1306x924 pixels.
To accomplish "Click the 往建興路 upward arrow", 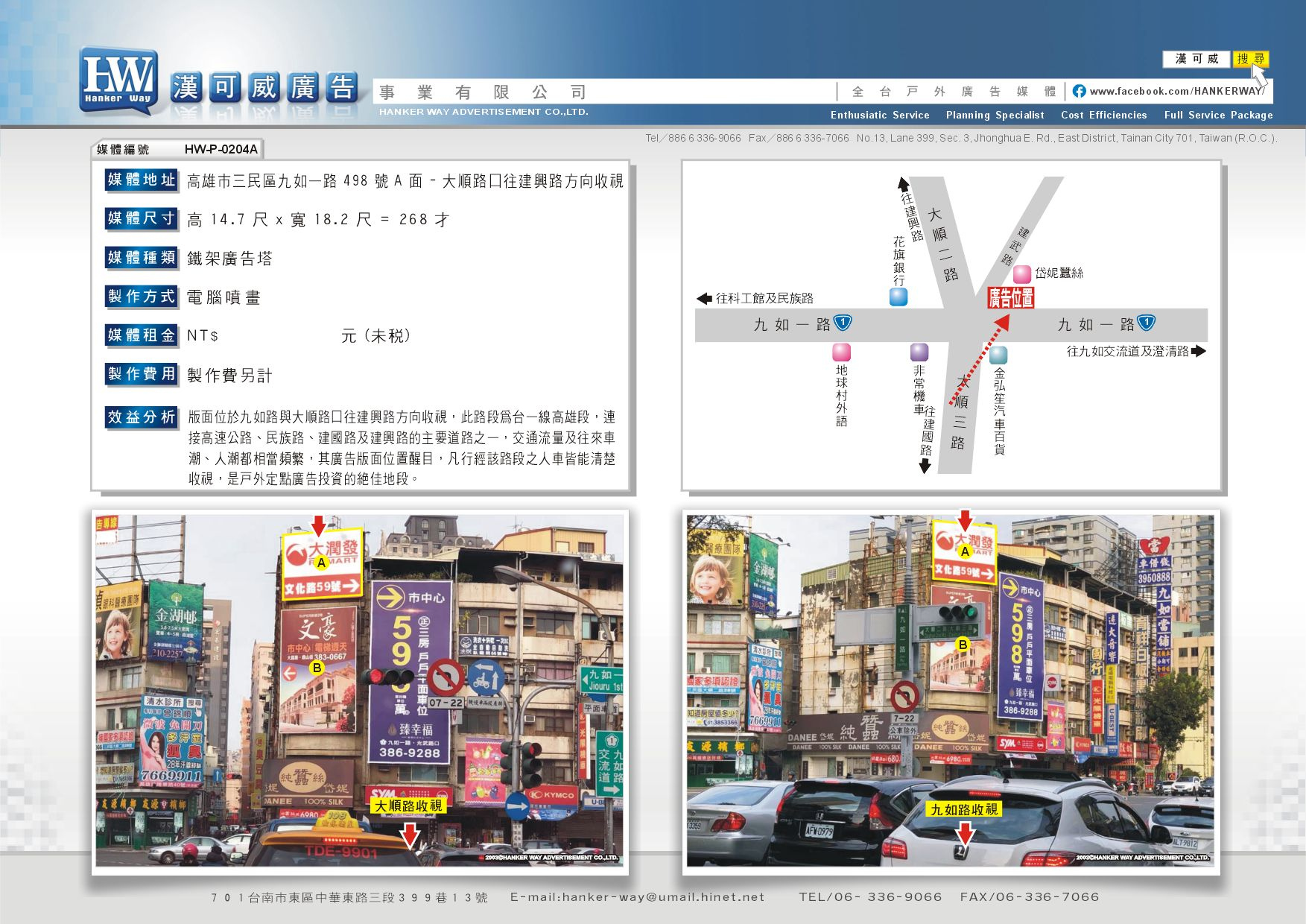I will click(x=903, y=184).
